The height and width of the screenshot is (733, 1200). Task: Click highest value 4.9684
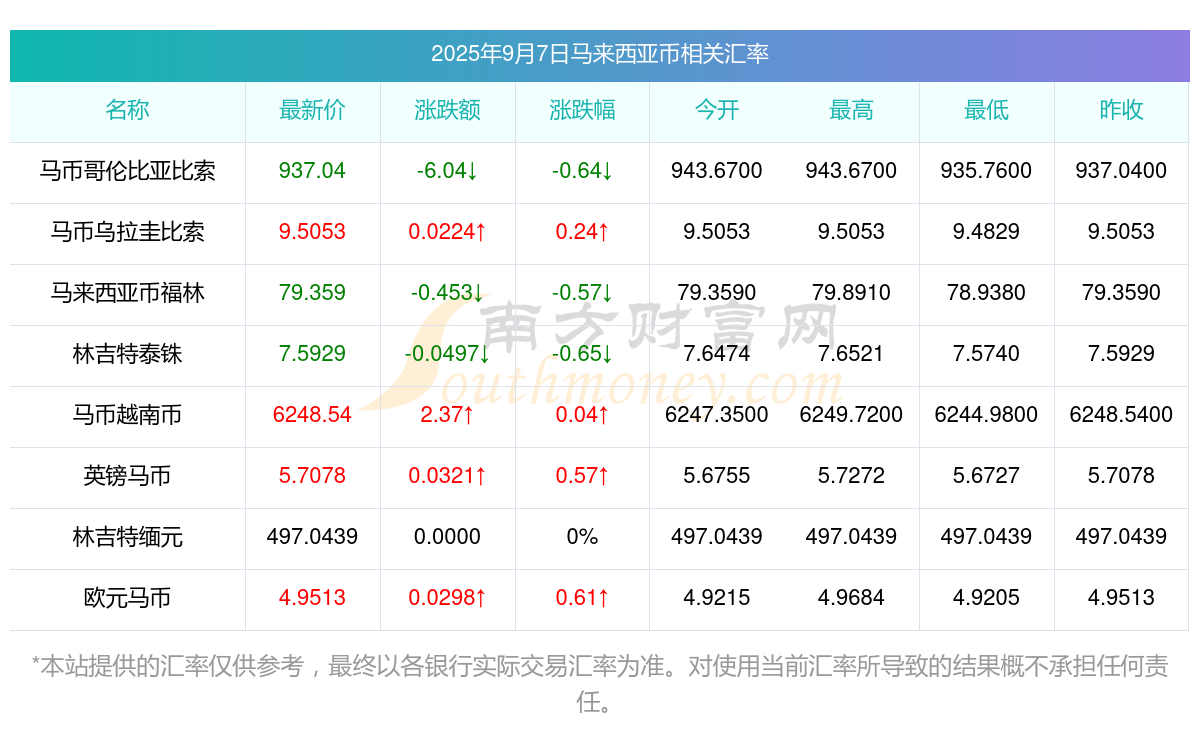tap(851, 598)
